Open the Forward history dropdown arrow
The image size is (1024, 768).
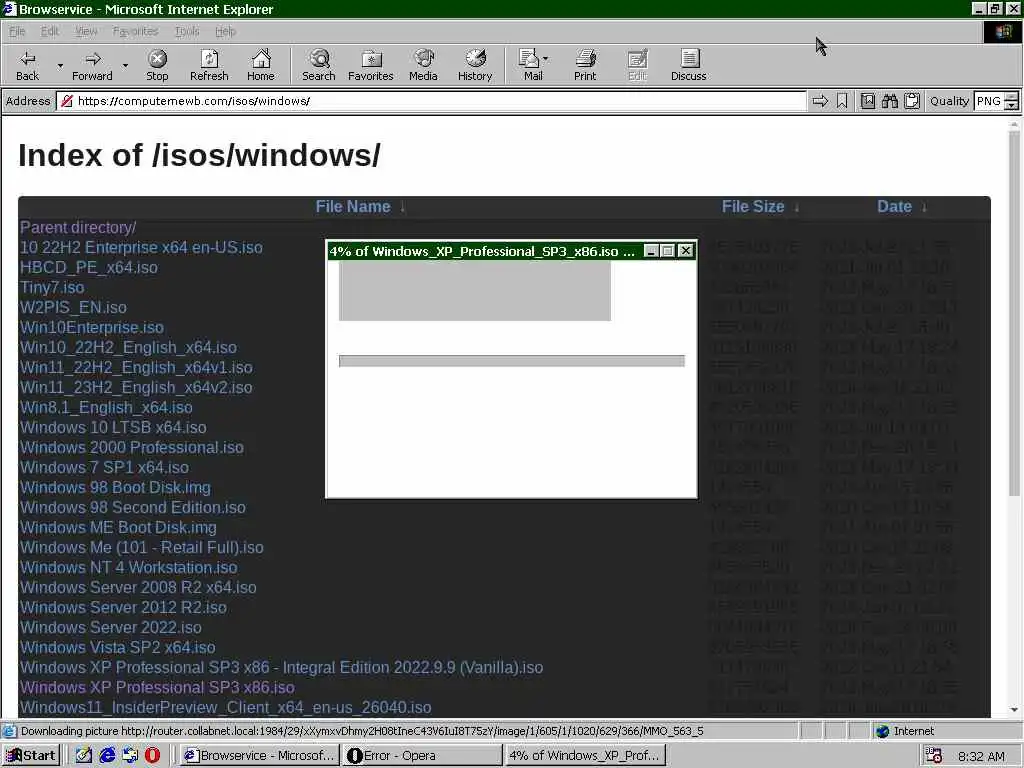click(x=125, y=65)
